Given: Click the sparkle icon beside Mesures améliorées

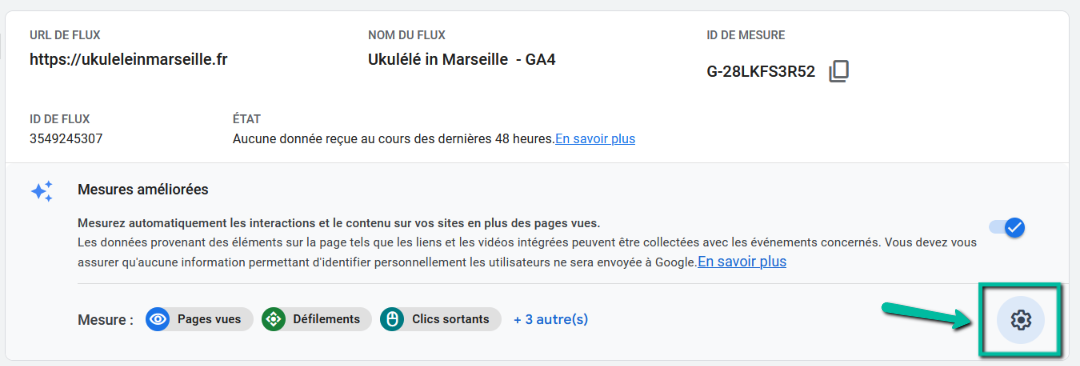Looking at the screenshot, I should point(42,192).
